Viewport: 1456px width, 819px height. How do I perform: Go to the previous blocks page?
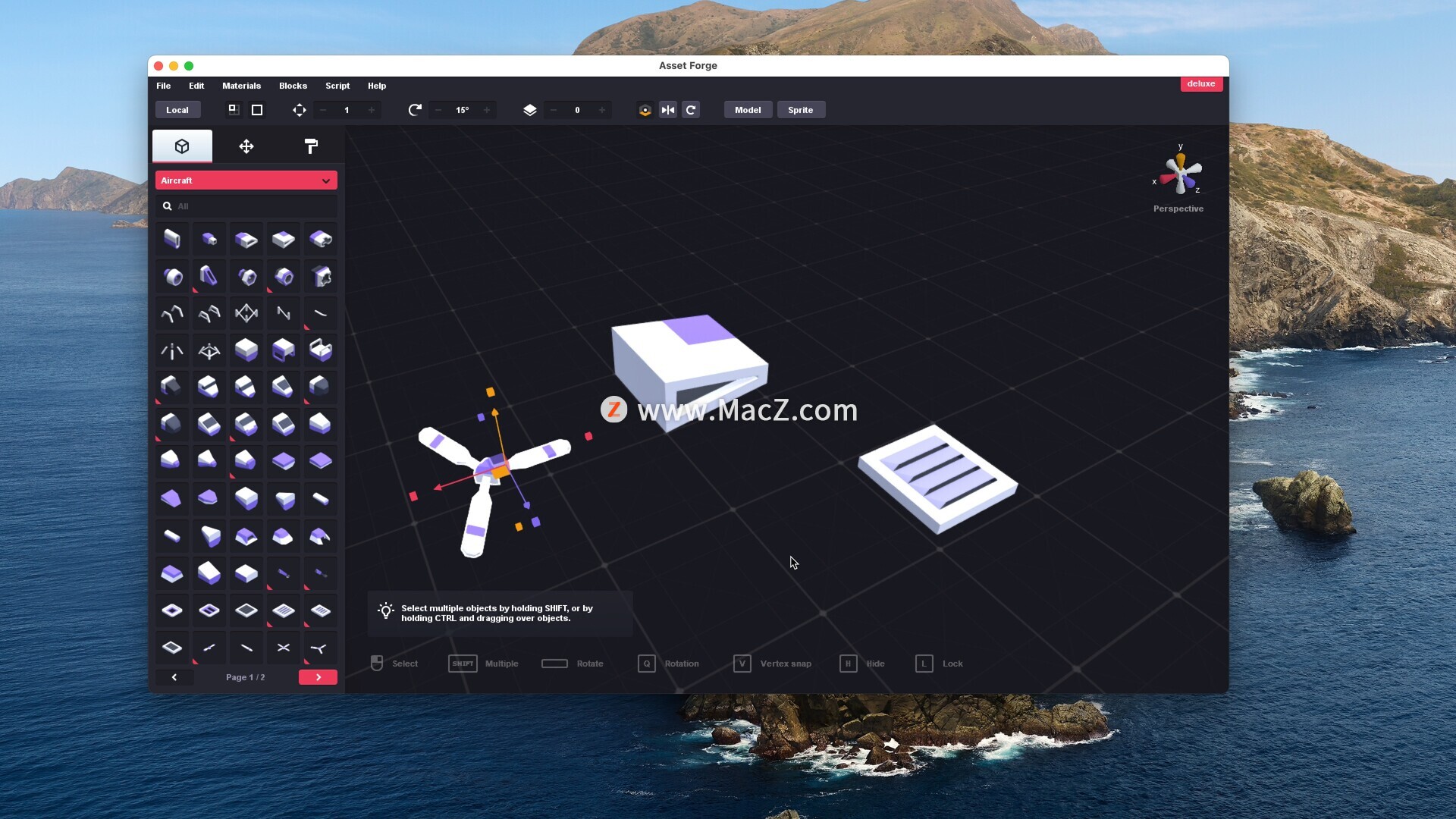tap(174, 677)
